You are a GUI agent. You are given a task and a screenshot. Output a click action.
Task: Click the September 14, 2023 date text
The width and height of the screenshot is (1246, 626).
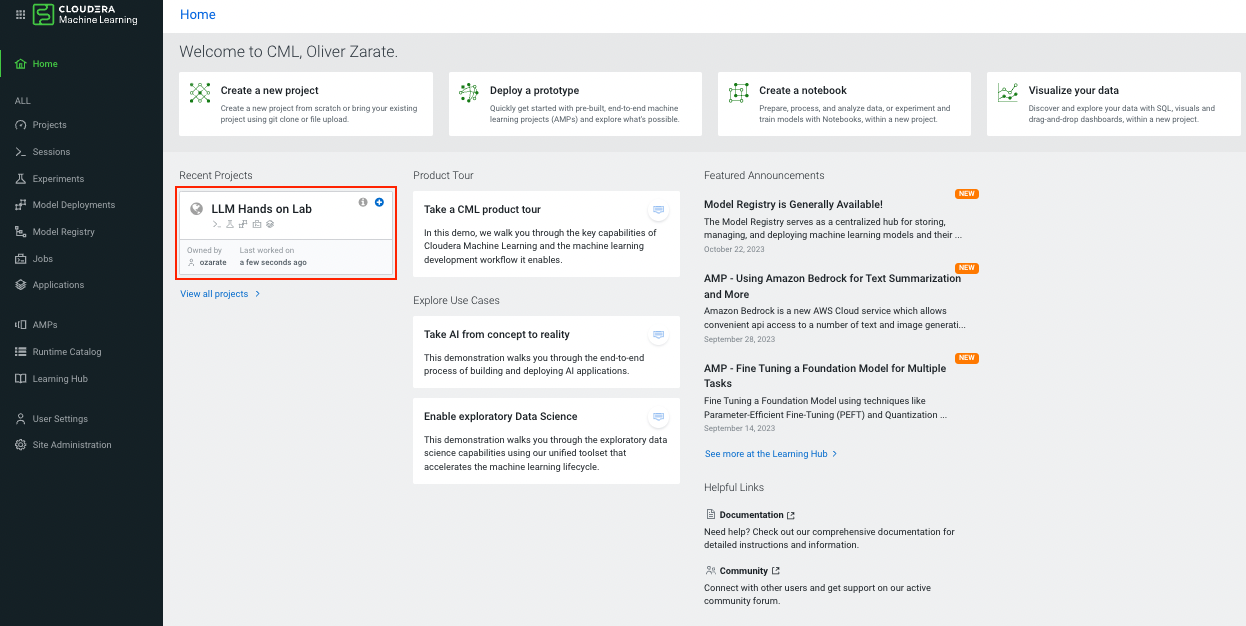pyautogui.click(x=739, y=428)
